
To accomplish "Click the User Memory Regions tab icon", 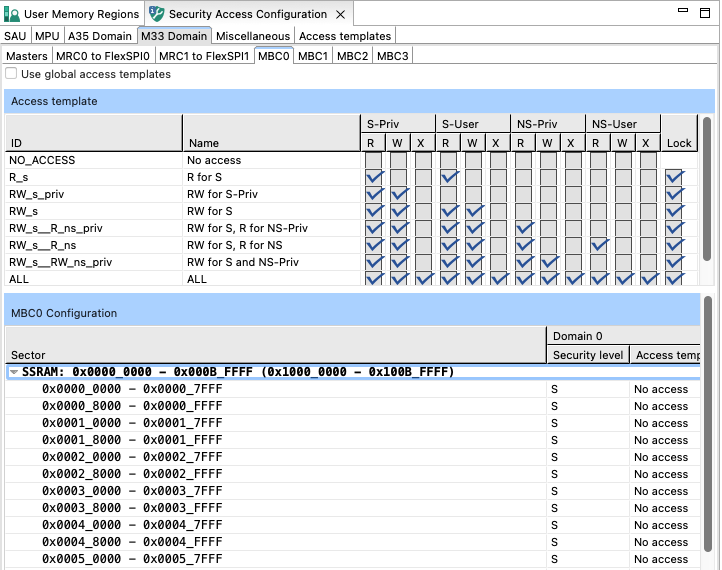I will coord(13,14).
